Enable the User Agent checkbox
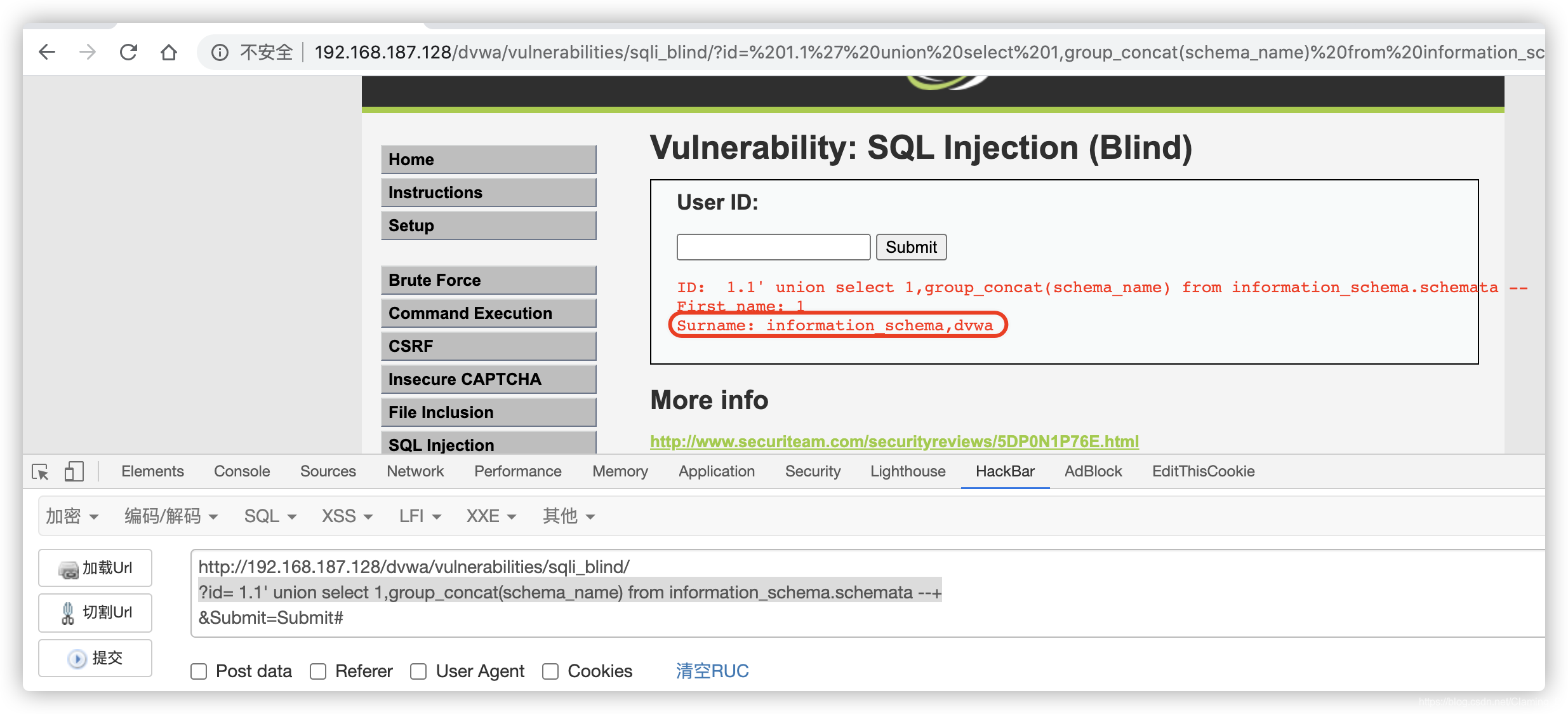 [418, 671]
